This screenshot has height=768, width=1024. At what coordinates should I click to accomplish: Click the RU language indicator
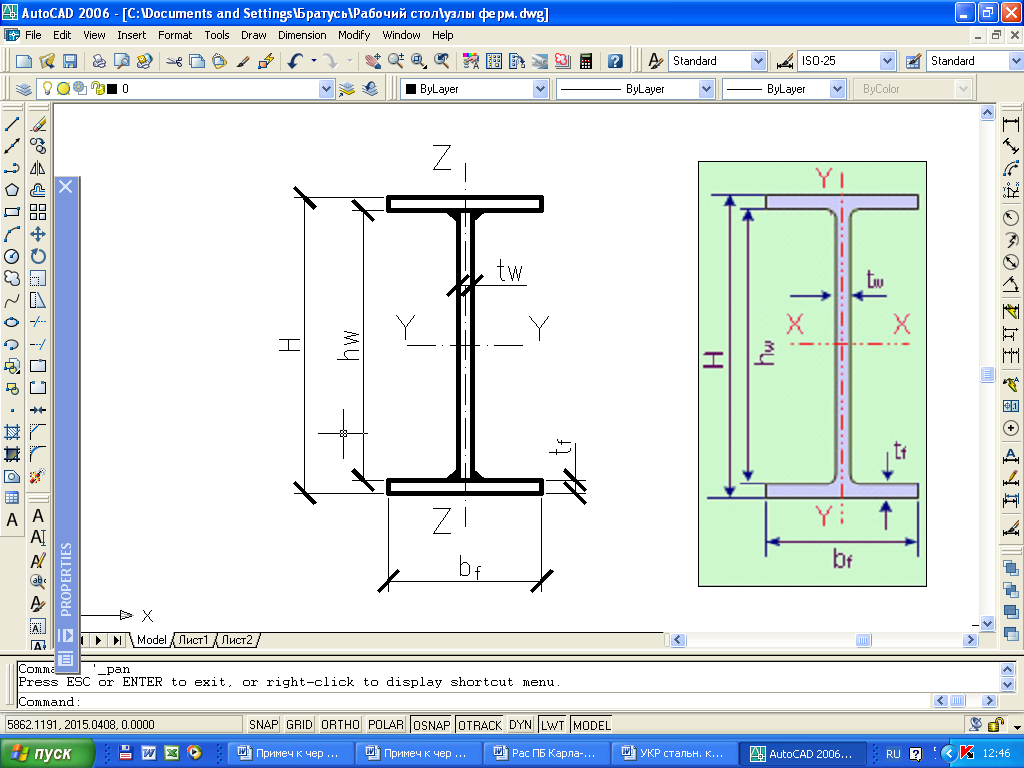[893, 754]
